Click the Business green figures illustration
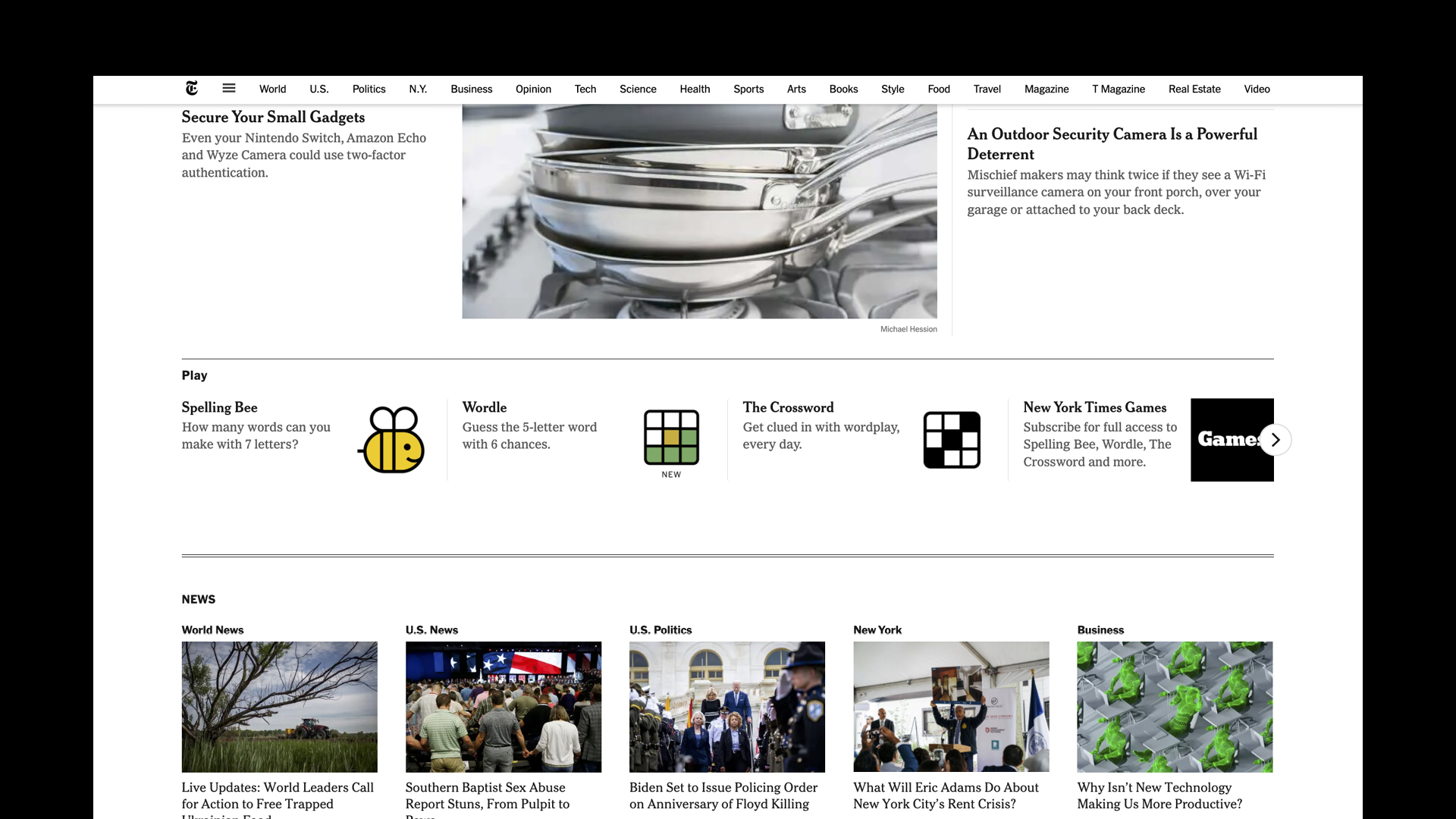The height and width of the screenshot is (819, 1456). (x=1175, y=707)
